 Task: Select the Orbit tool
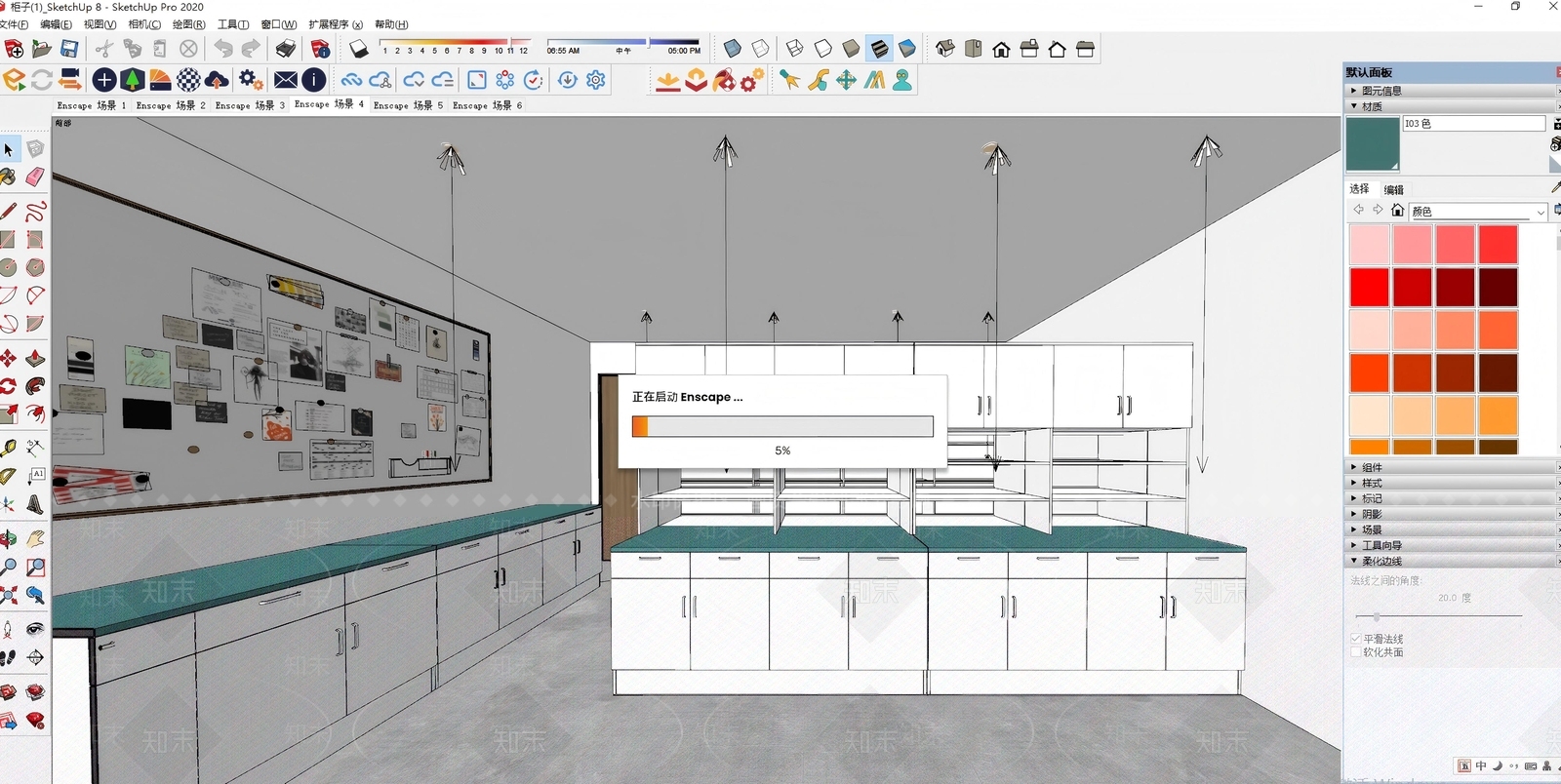point(9,538)
